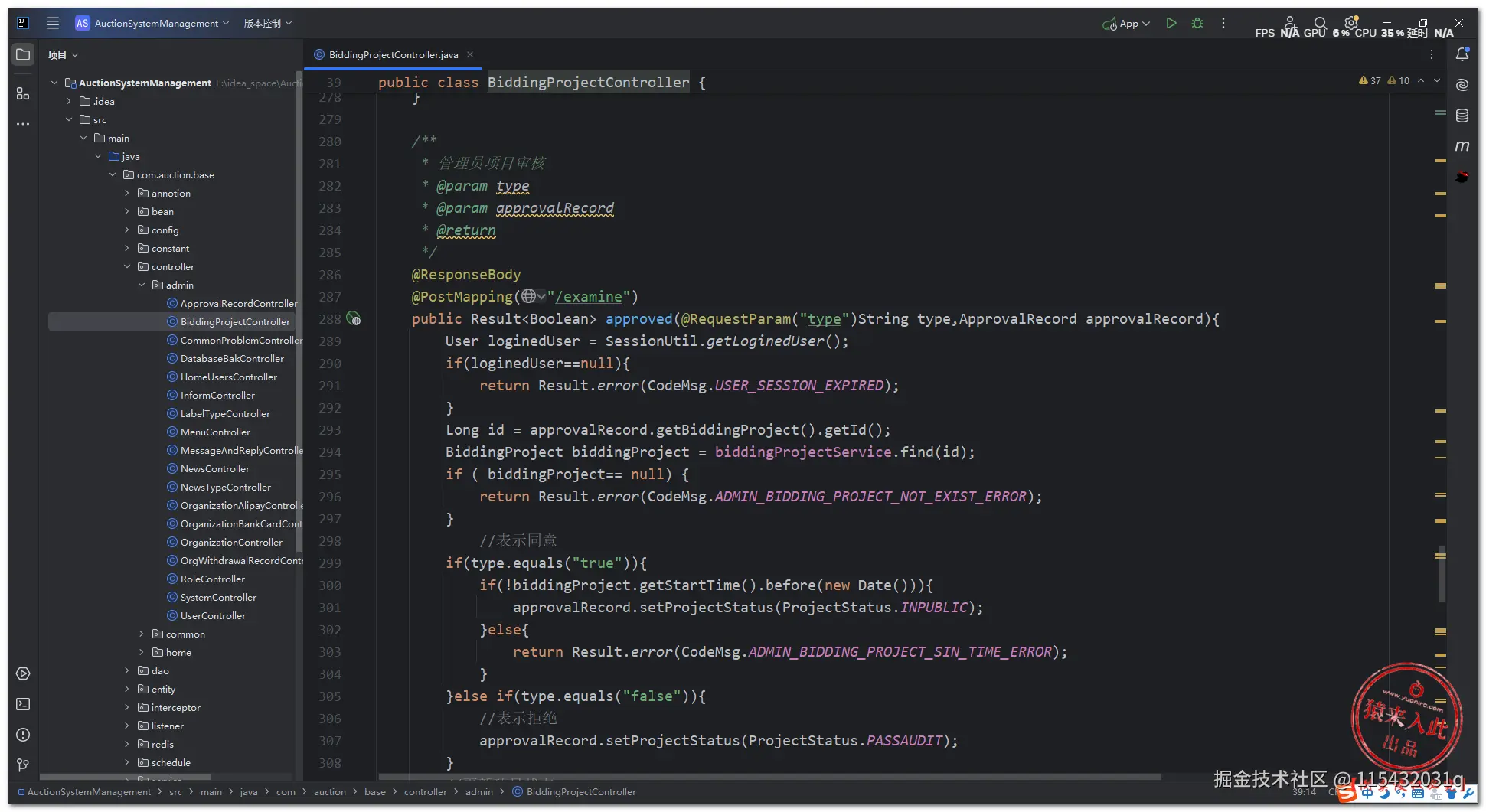Click the project panel vertical scrollbar
The width and height of the screenshot is (1486, 812).
(x=299, y=310)
